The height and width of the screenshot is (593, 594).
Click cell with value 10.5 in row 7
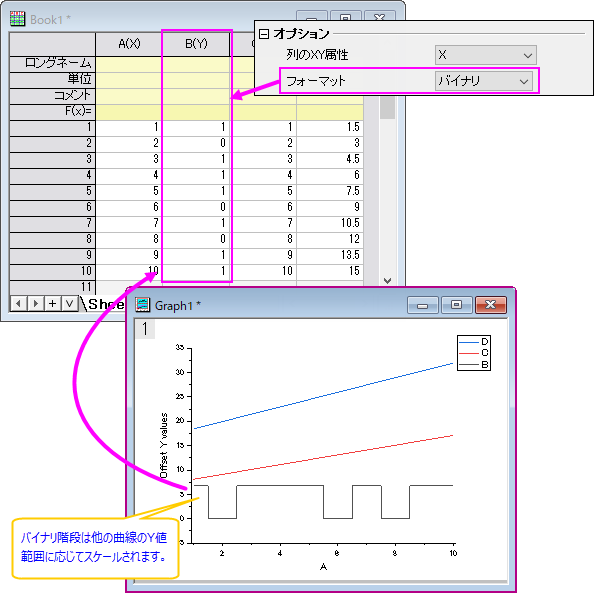[330, 224]
